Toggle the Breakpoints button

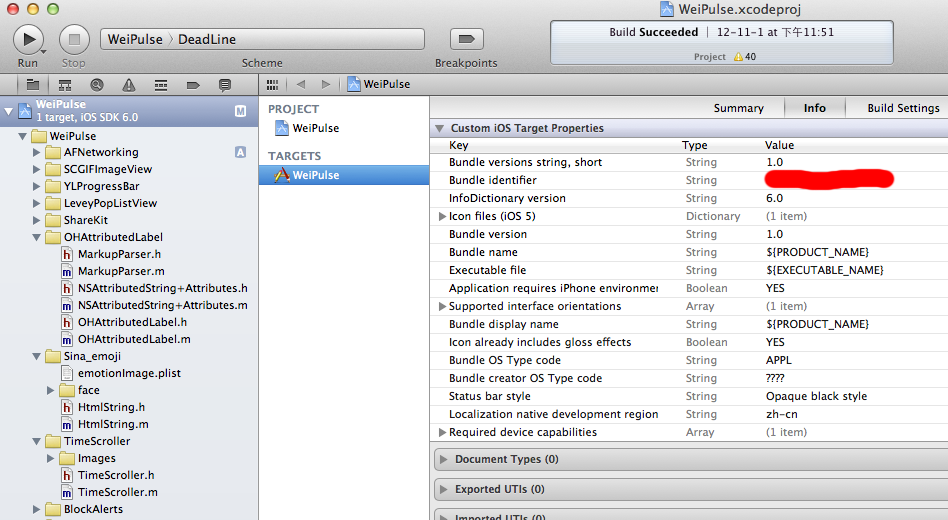click(x=467, y=39)
